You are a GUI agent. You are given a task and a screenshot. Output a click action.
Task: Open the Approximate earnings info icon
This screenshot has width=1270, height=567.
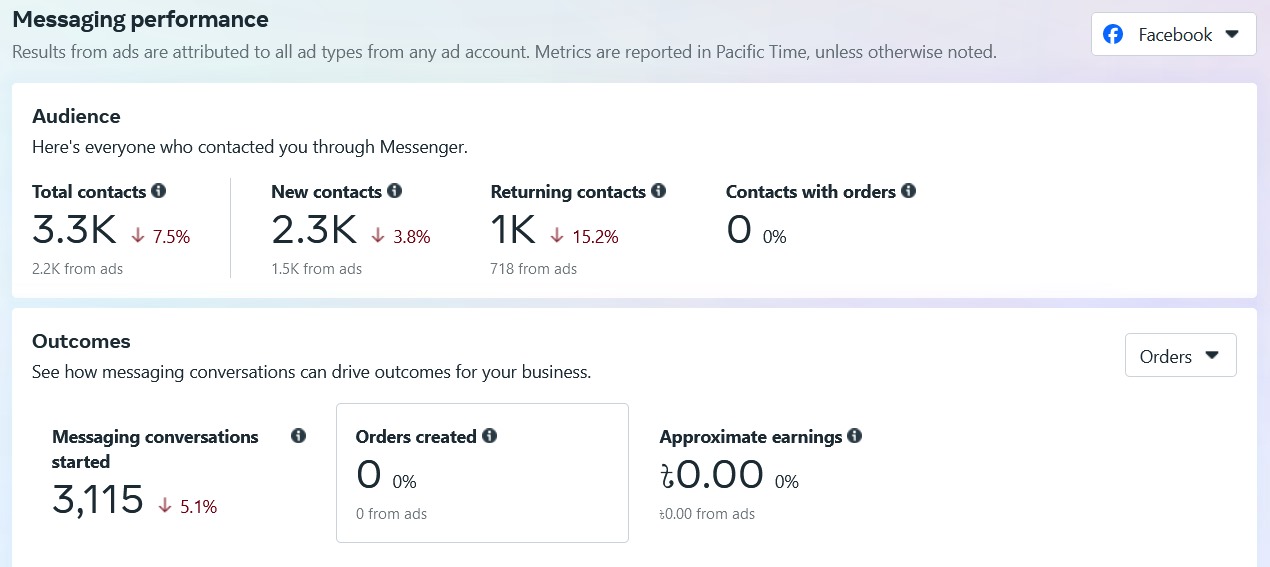(855, 436)
